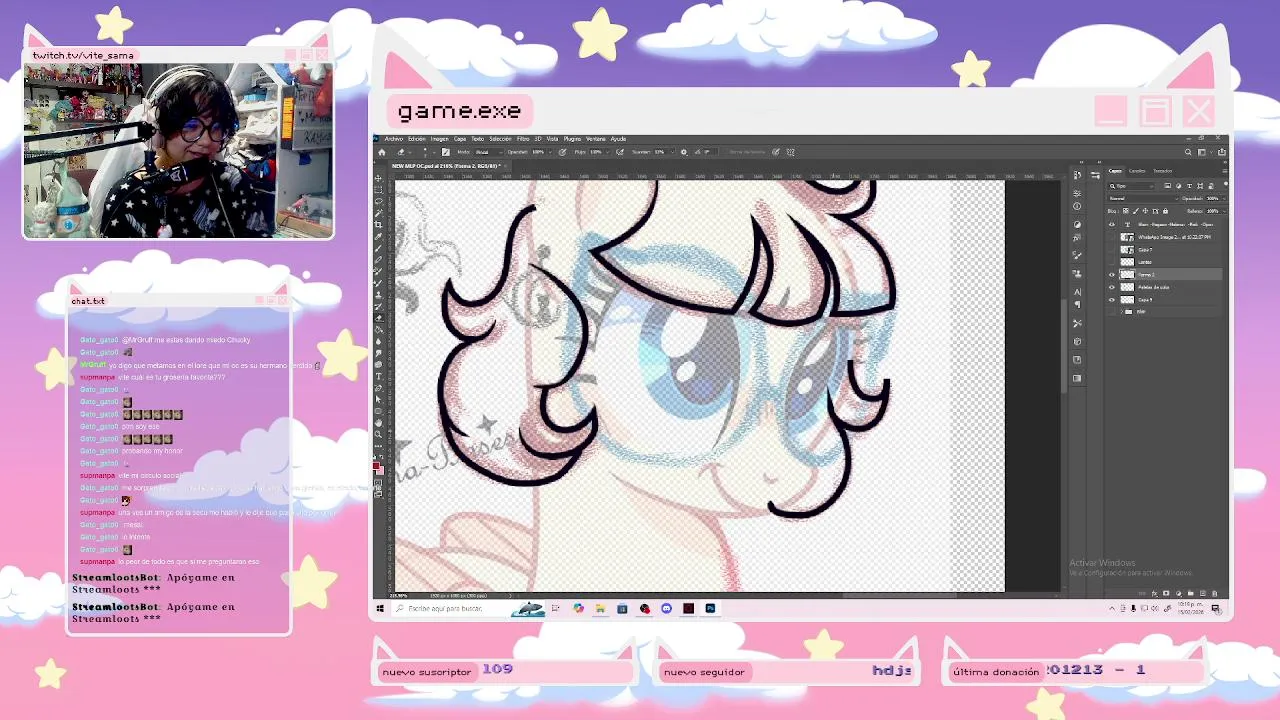Click the Home icon in options bar

tap(382, 152)
